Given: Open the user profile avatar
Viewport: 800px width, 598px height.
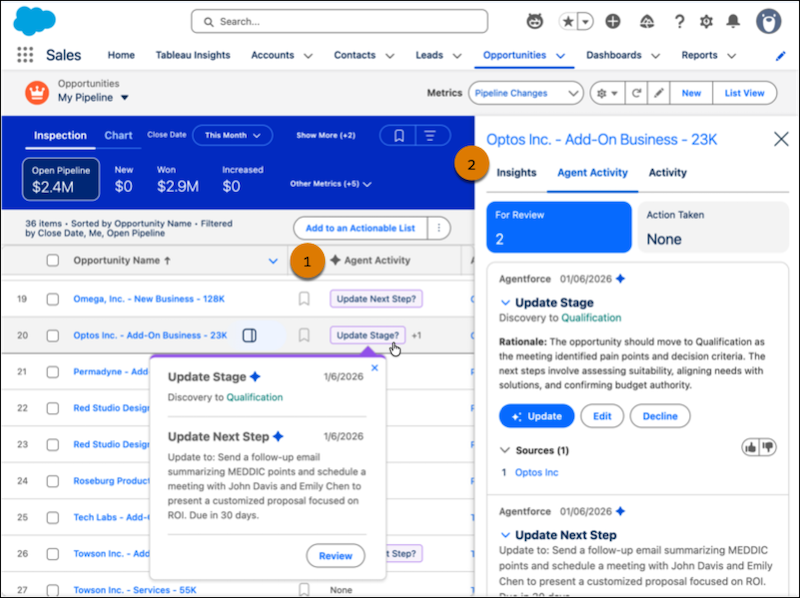Looking at the screenshot, I should coord(768,21).
